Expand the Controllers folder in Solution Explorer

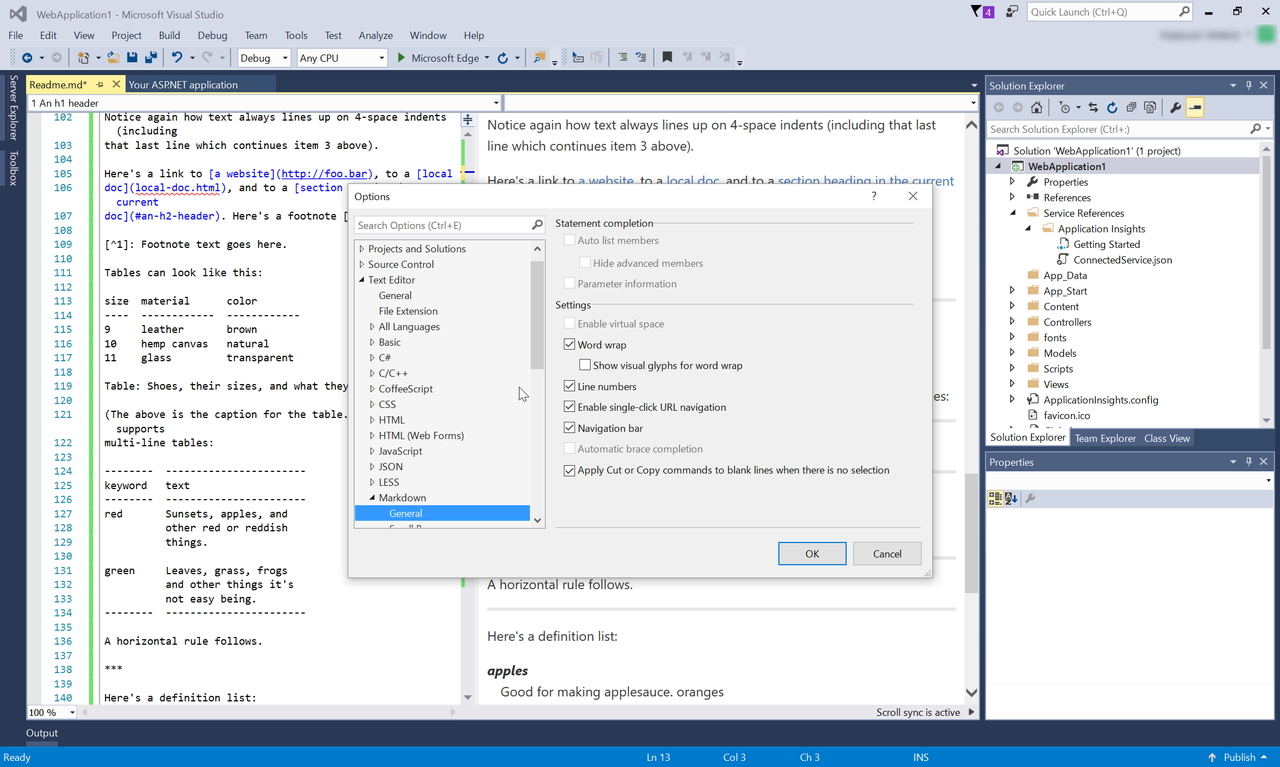(1012, 323)
